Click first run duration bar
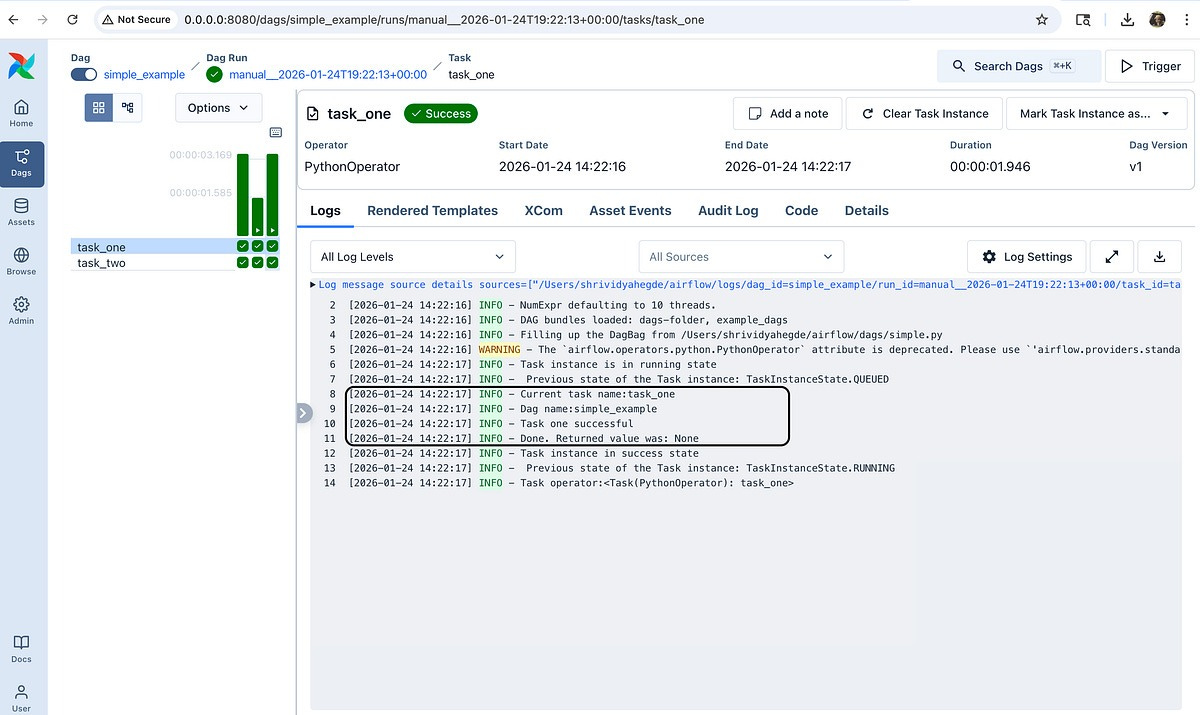Image resolution: width=1200 pixels, height=715 pixels. point(243,194)
